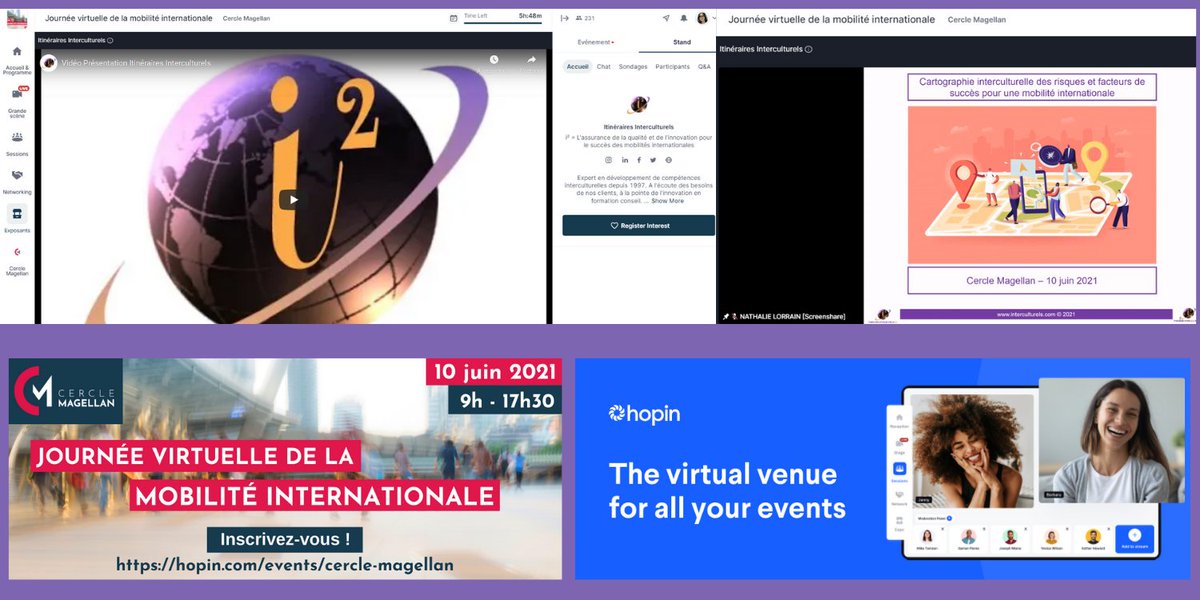Select the Sondages sub-tab

(633, 66)
